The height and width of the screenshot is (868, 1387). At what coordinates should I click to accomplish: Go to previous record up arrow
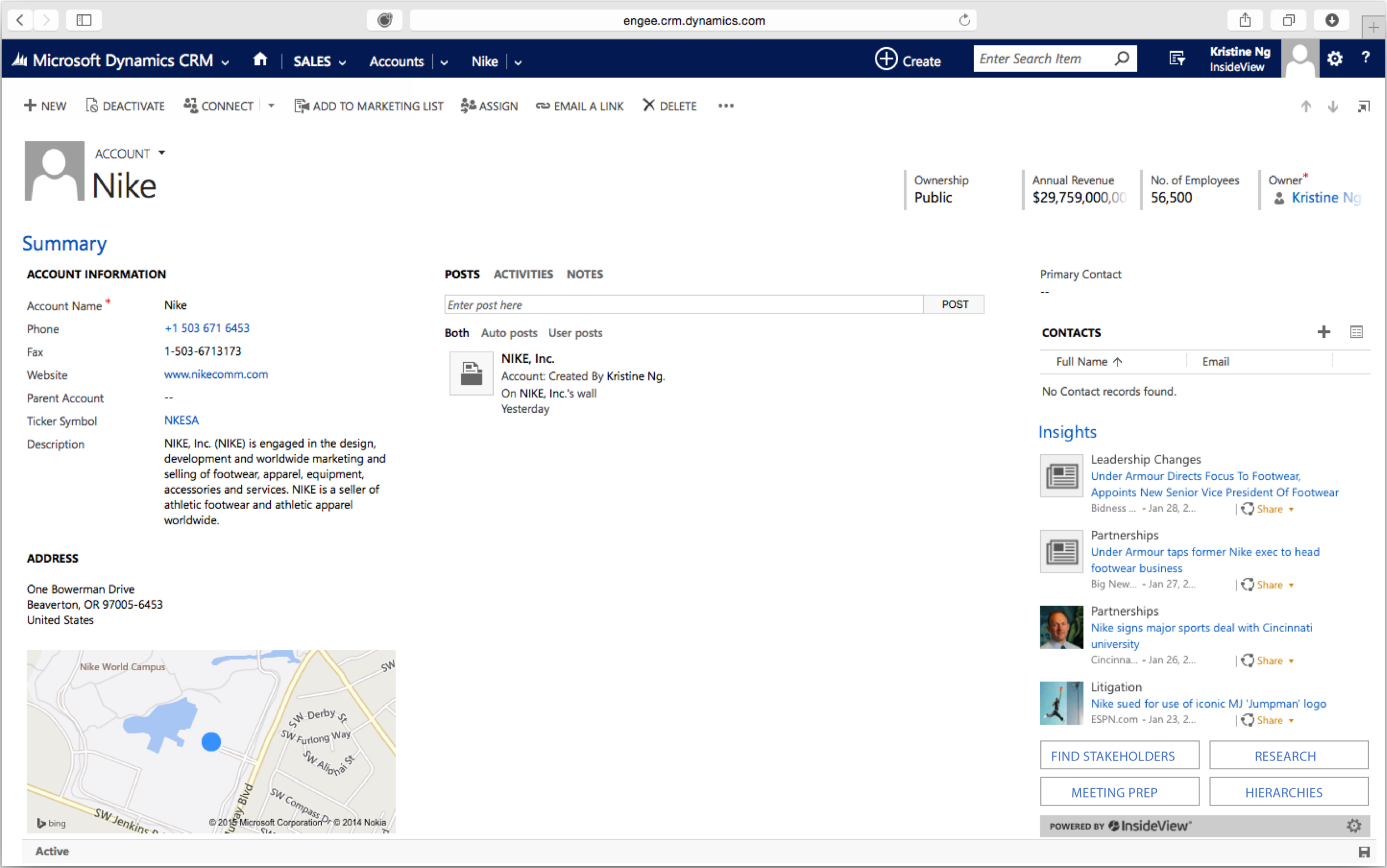pos(1306,106)
